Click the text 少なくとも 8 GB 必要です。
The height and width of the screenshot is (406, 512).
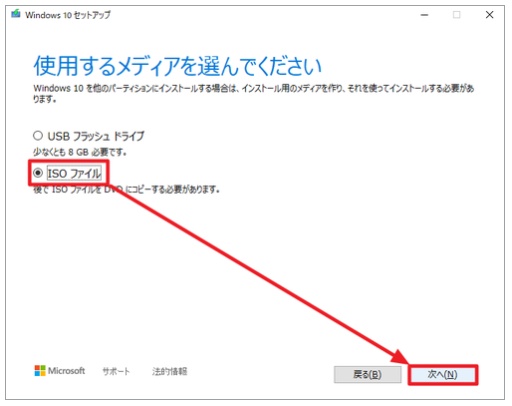tap(80, 152)
